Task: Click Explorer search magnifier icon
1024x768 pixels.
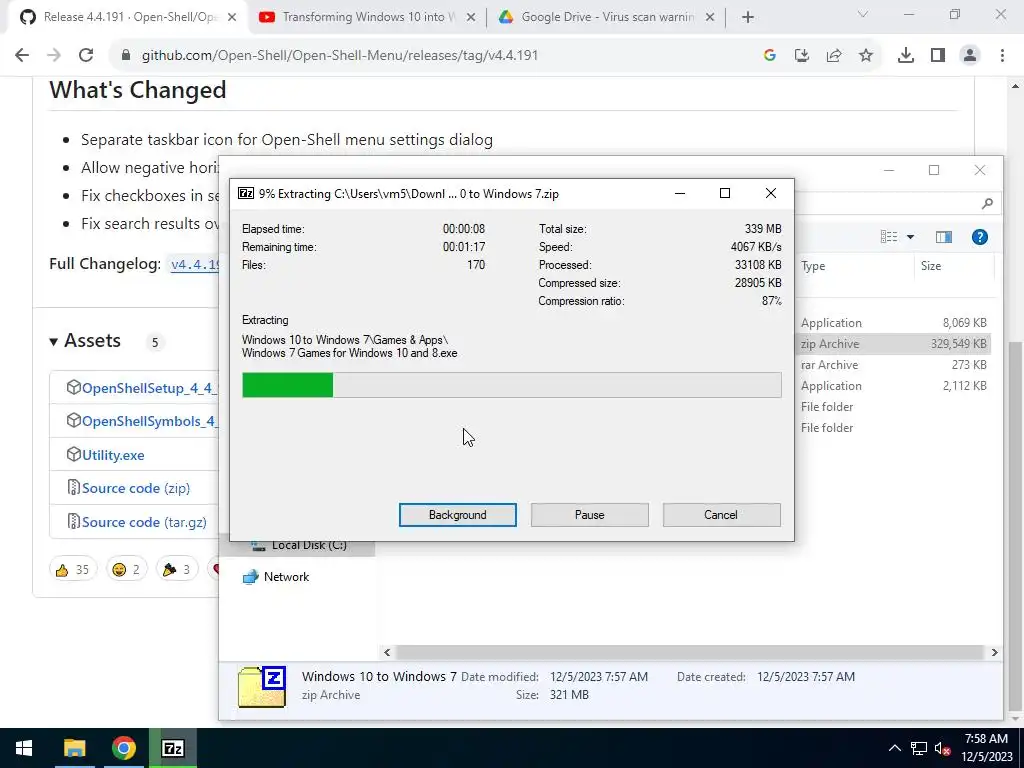Action: [x=987, y=204]
